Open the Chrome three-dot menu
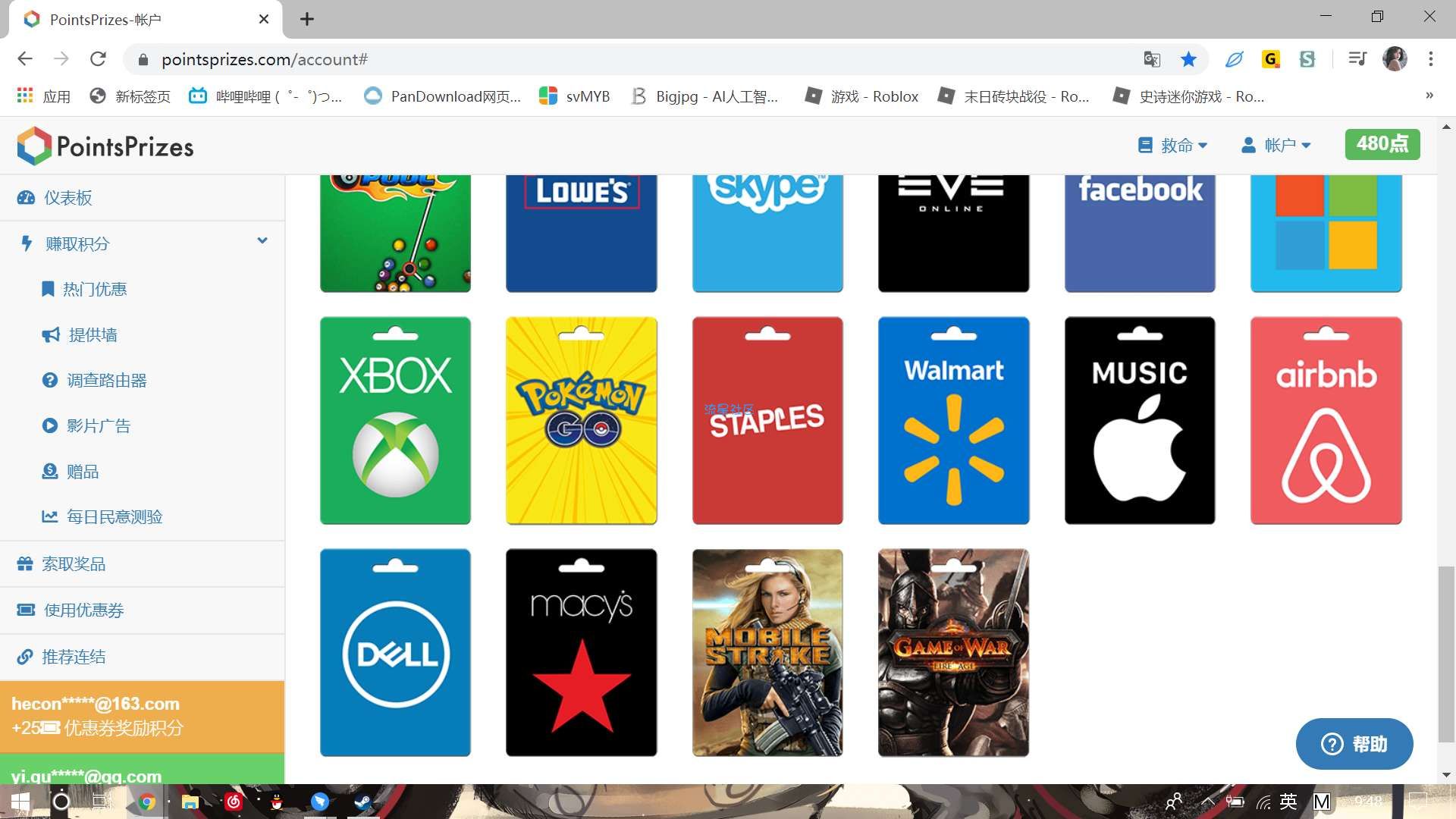1456x819 pixels. pyautogui.click(x=1431, y=59)
